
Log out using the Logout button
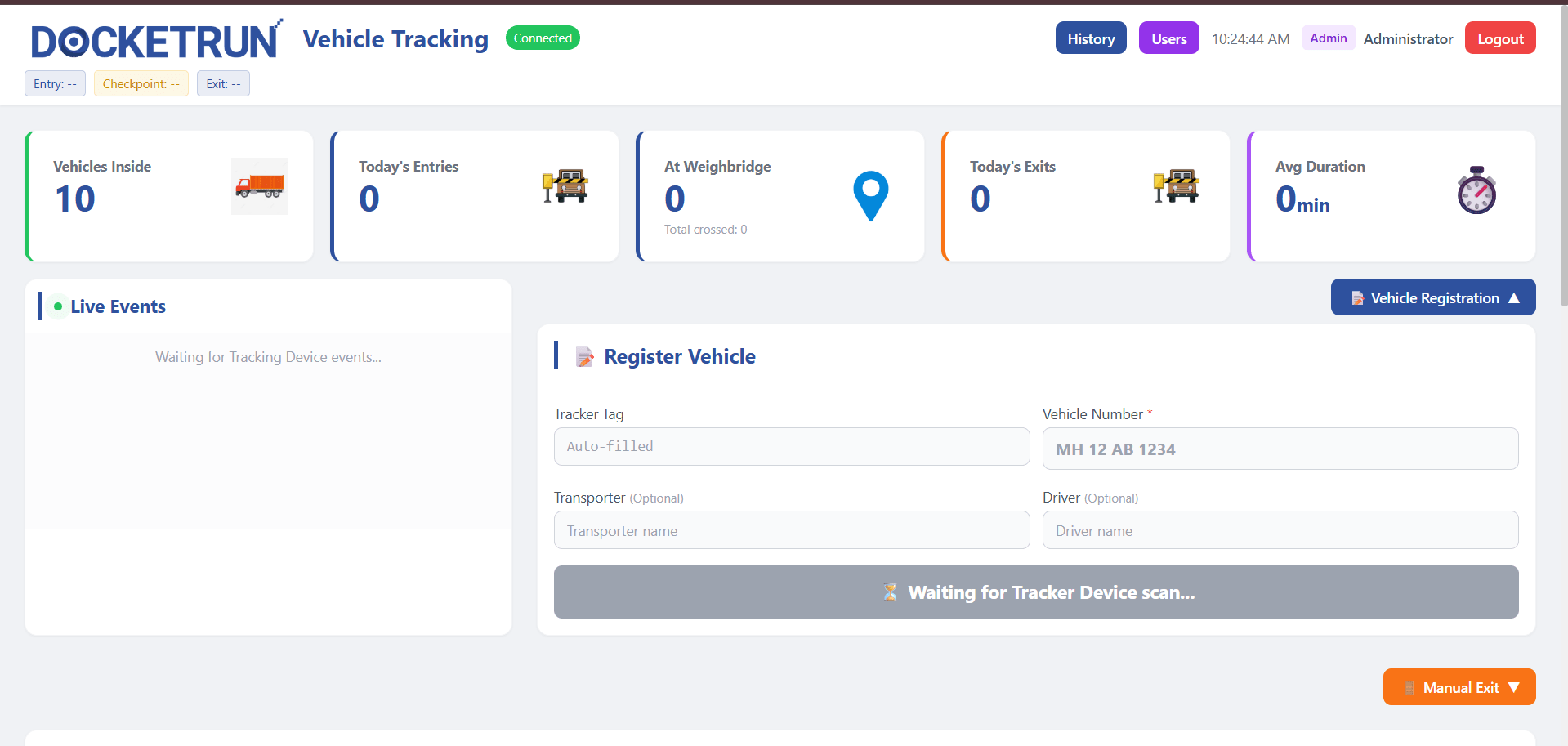pos(1499,38)
